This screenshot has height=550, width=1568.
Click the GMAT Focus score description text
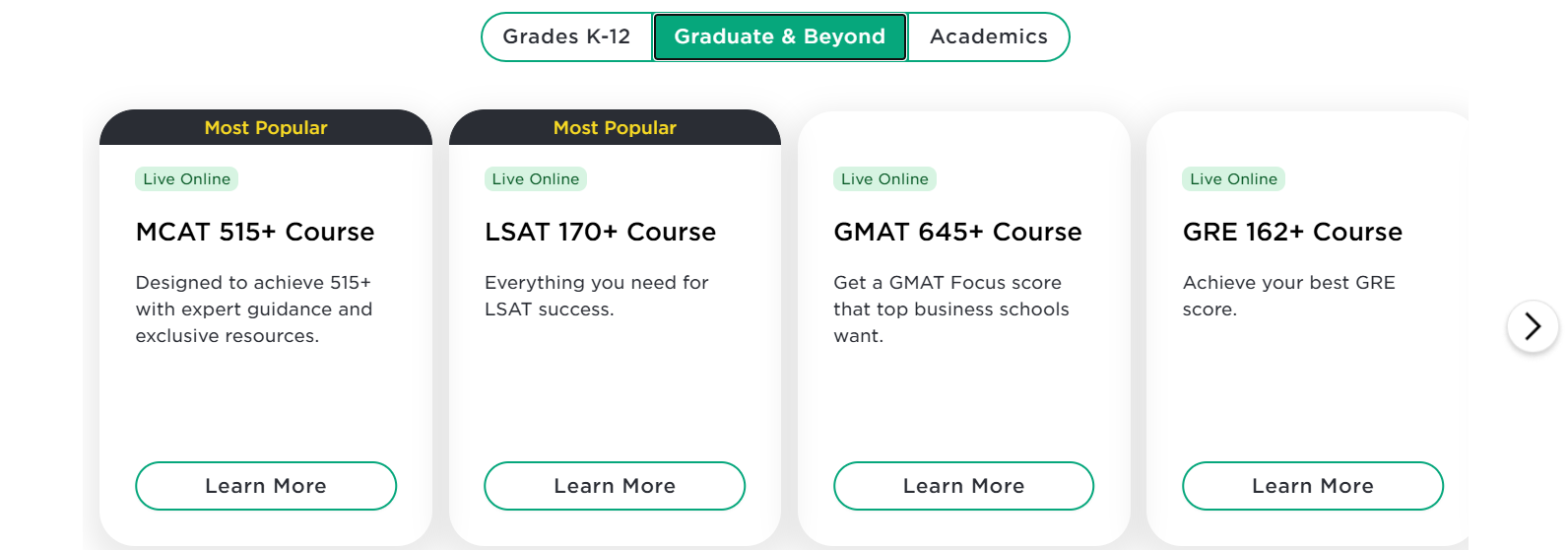pyautogui.click(x=950, y=309)
